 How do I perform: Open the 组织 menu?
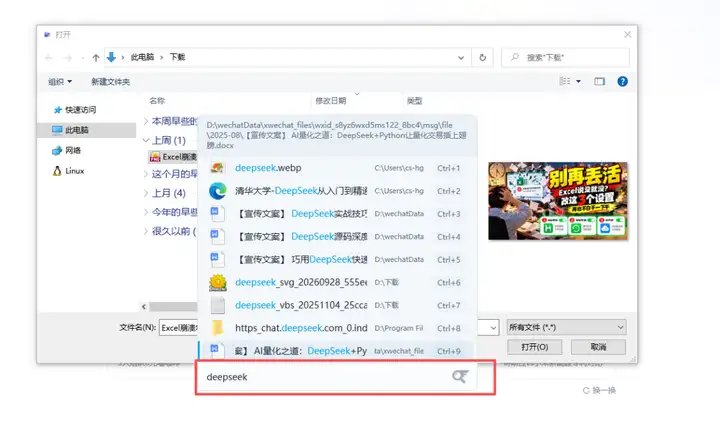coord(60,82)
